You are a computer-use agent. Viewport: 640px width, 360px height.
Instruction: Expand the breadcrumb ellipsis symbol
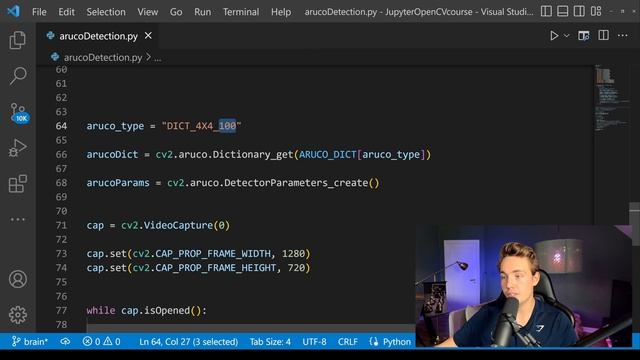point(158,58)
